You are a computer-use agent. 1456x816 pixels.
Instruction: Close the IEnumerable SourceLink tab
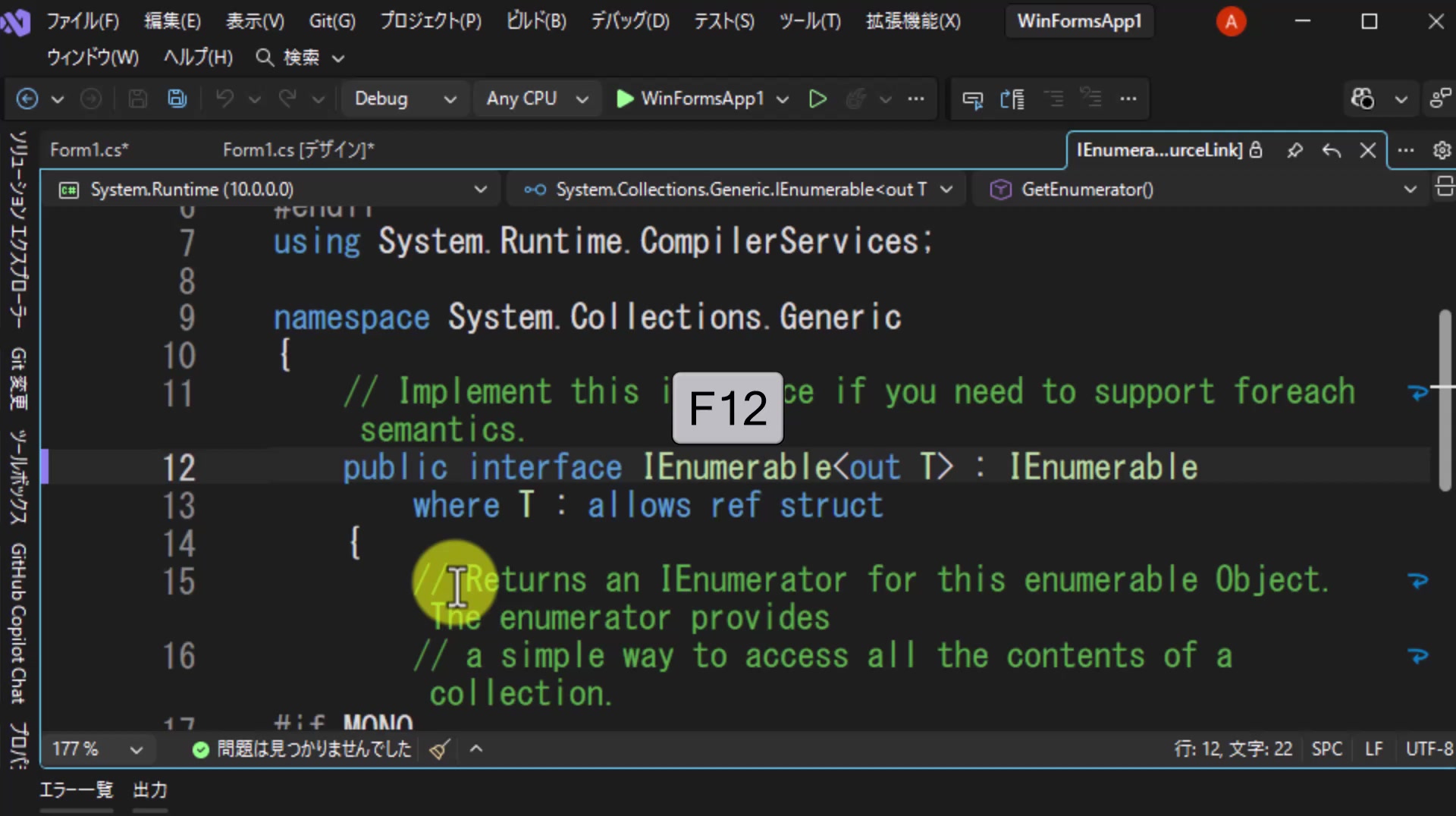1368,150
